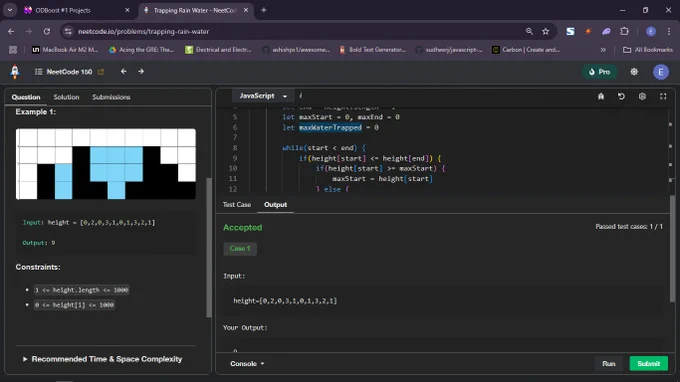Run the code with the Run button

(x=608, y=364)
